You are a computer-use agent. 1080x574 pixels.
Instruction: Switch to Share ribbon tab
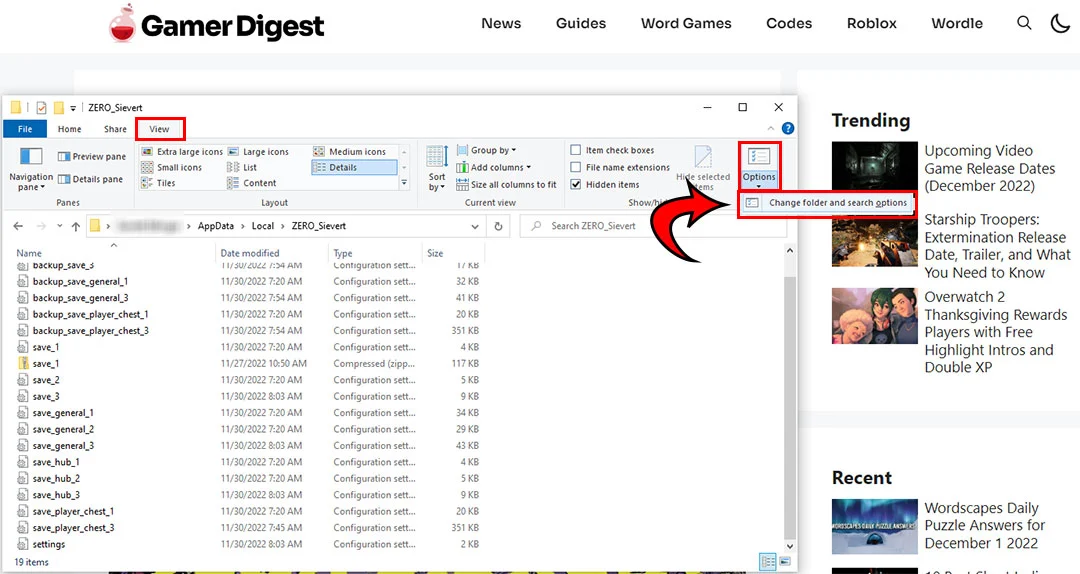[x=115, y=129]
